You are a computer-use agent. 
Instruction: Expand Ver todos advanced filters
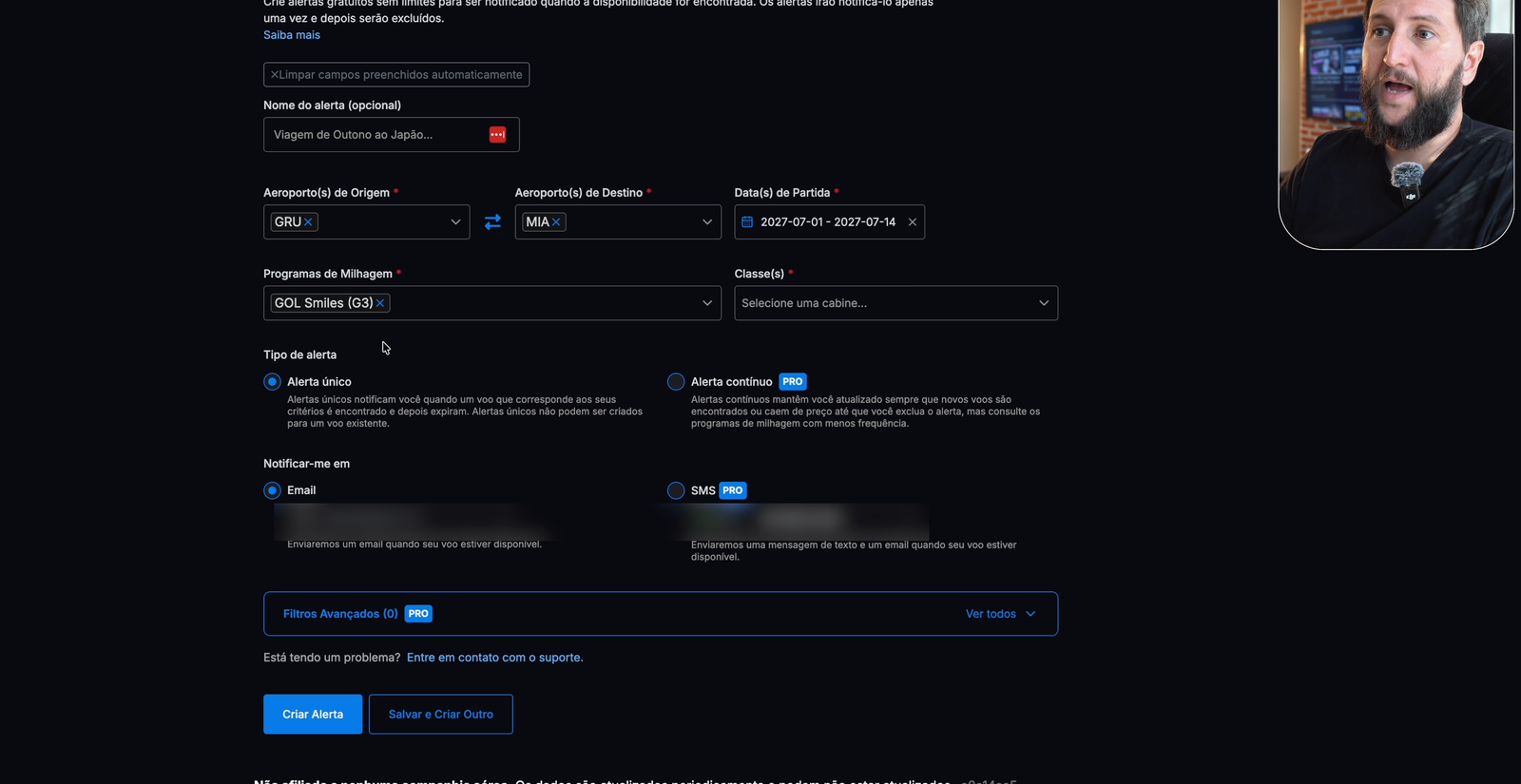[x=1000, y=614]
